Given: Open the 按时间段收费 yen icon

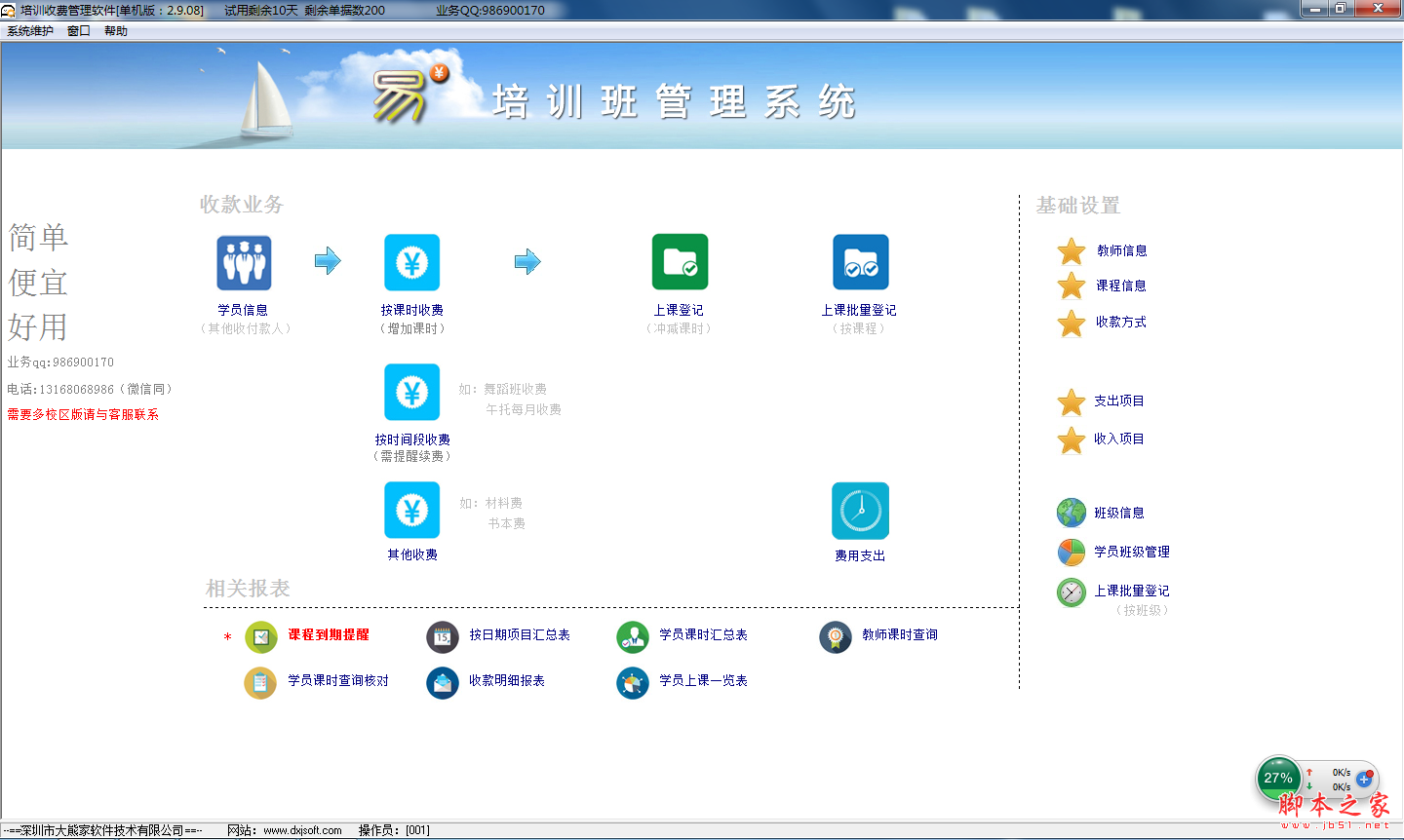Looking at the screenshot, I should tap(411, 392).
